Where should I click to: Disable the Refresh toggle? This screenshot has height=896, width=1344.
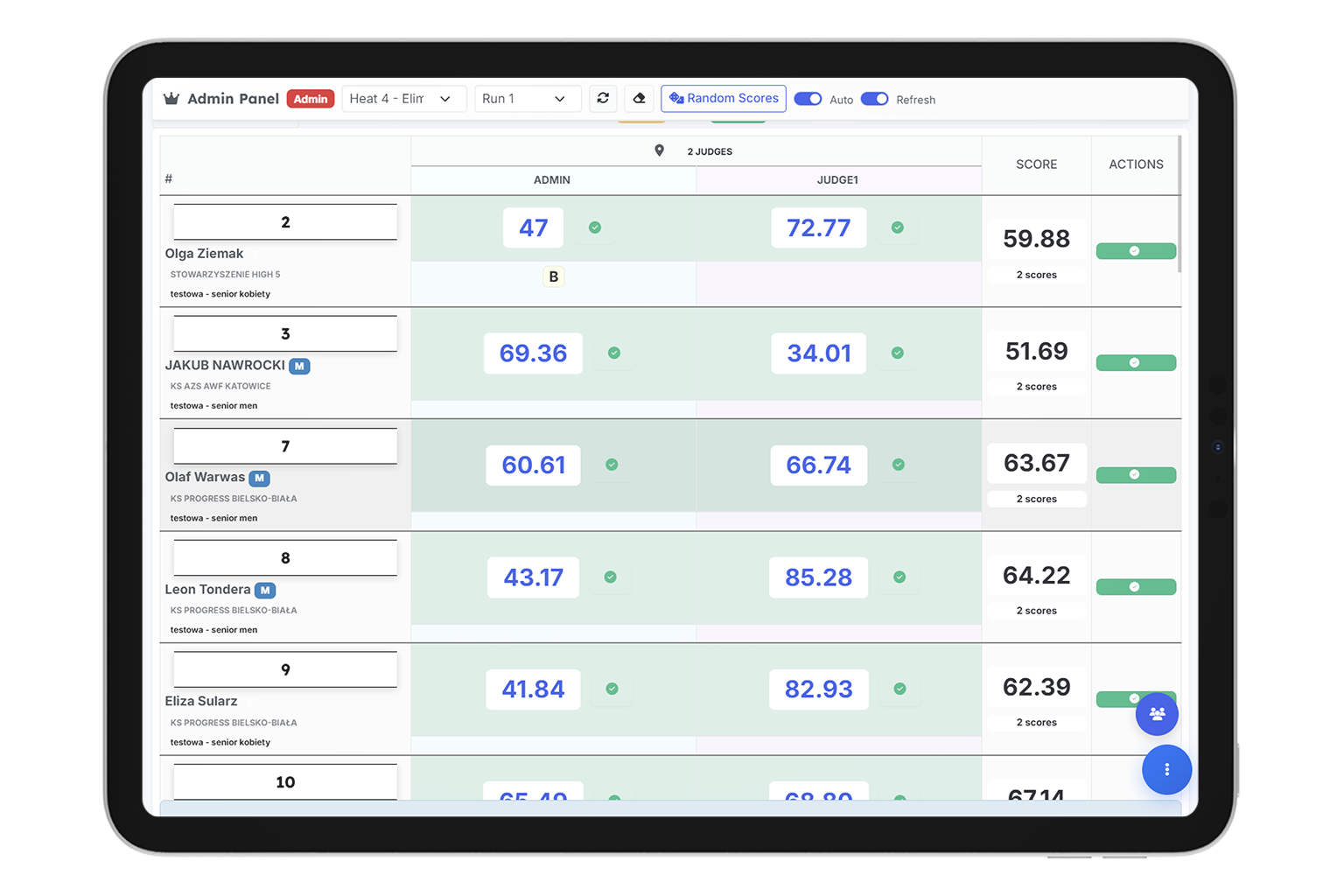(x=874, y=99)
